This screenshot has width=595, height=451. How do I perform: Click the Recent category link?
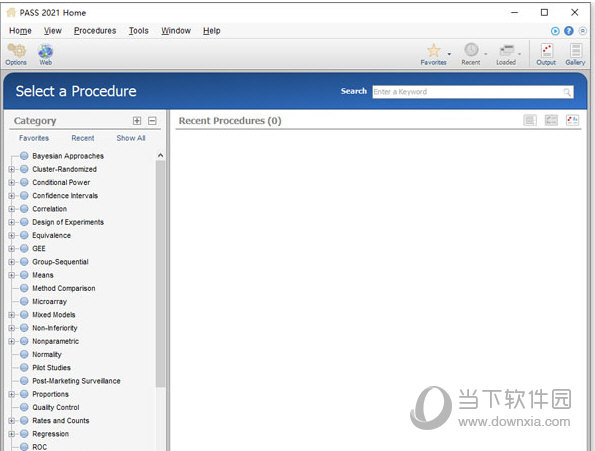click(x=83, y=138)
